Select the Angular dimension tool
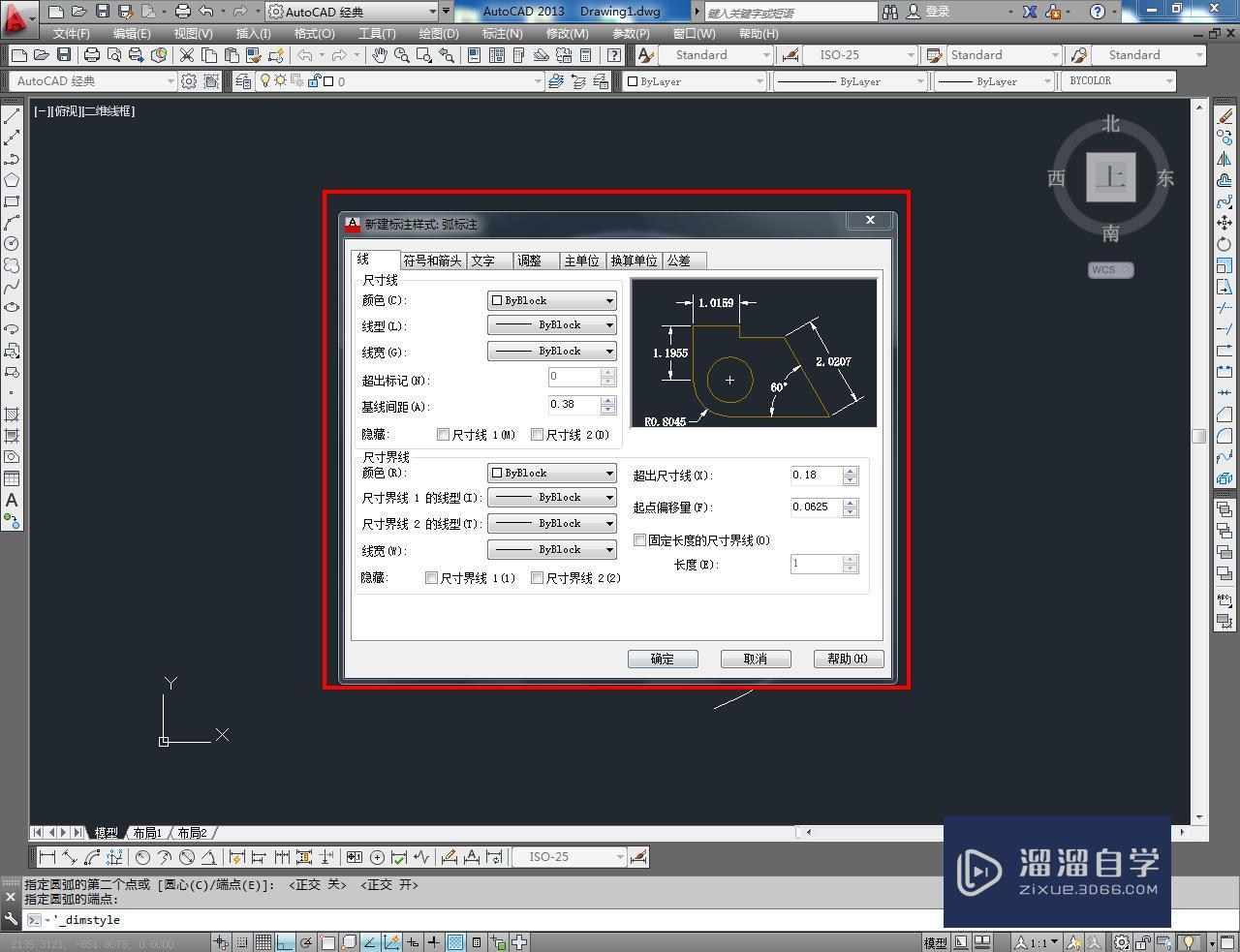1240x952 pixels. coord(208,857)
